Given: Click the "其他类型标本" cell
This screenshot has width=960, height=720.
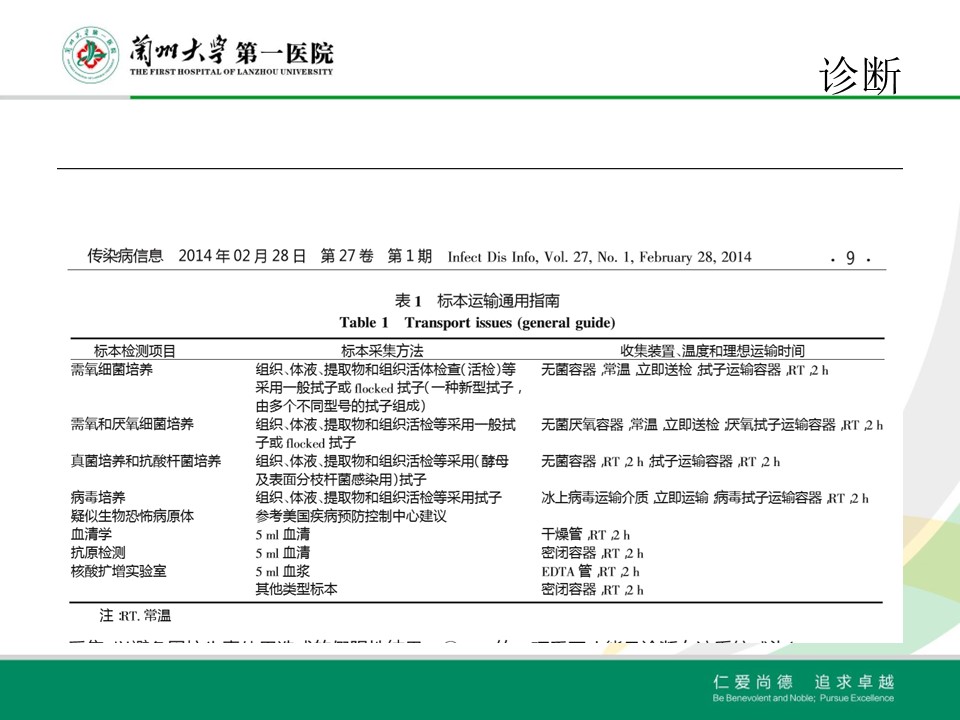Looking at the screenshot, I should 296,590.
